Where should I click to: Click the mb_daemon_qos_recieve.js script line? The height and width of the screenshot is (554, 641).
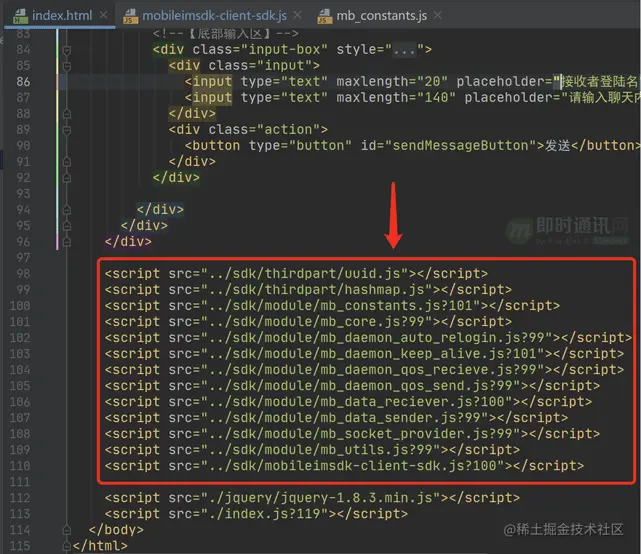click(364, 370)
